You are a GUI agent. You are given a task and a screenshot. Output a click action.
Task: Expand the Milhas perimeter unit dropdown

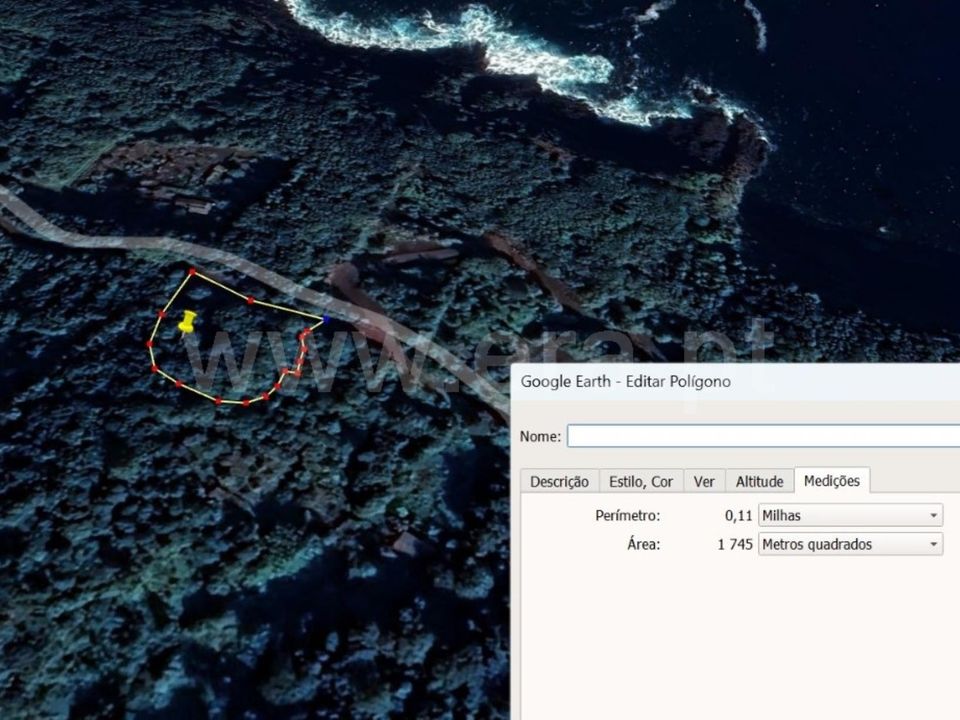pyautogui.click(x=850, y=516)
